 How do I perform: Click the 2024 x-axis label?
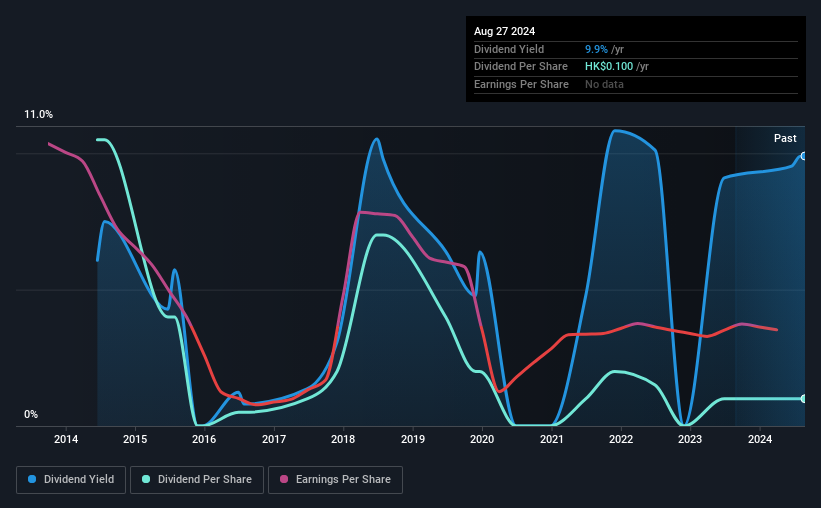pyautogui.click(x=760, y=439)
